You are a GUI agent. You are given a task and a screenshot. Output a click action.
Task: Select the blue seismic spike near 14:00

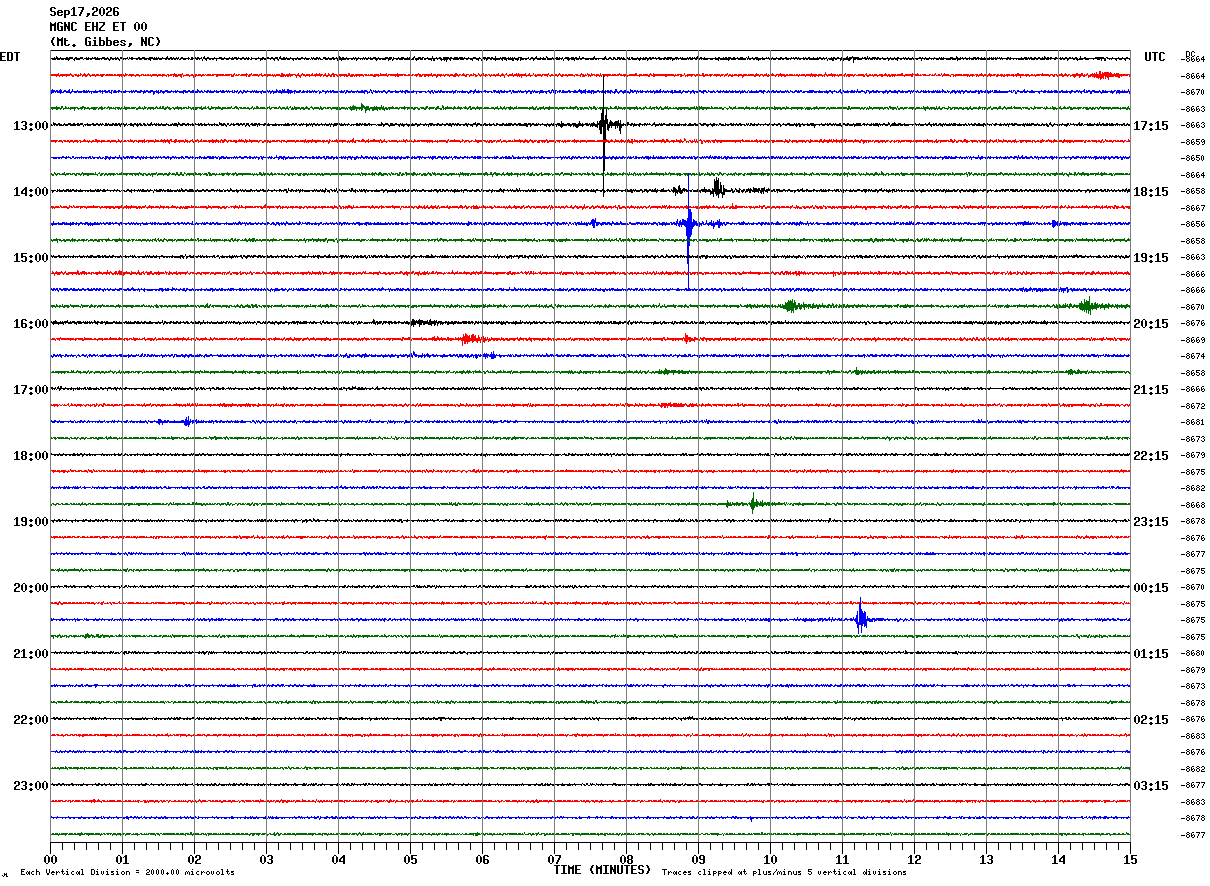pyautogui.click(x=688, y=224)
